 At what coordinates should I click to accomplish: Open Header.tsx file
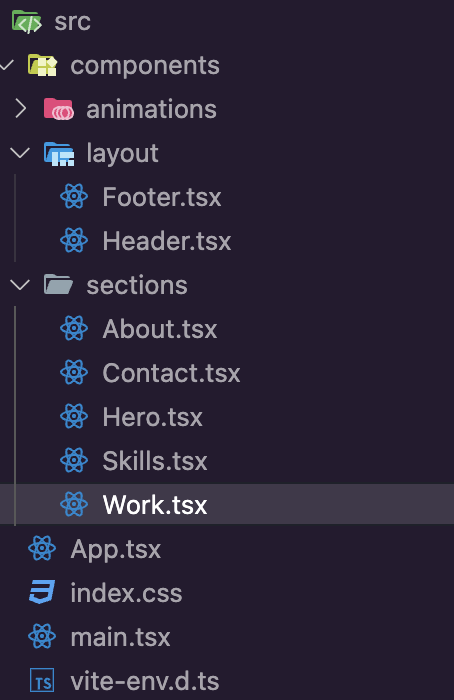(x=167, y=241)
